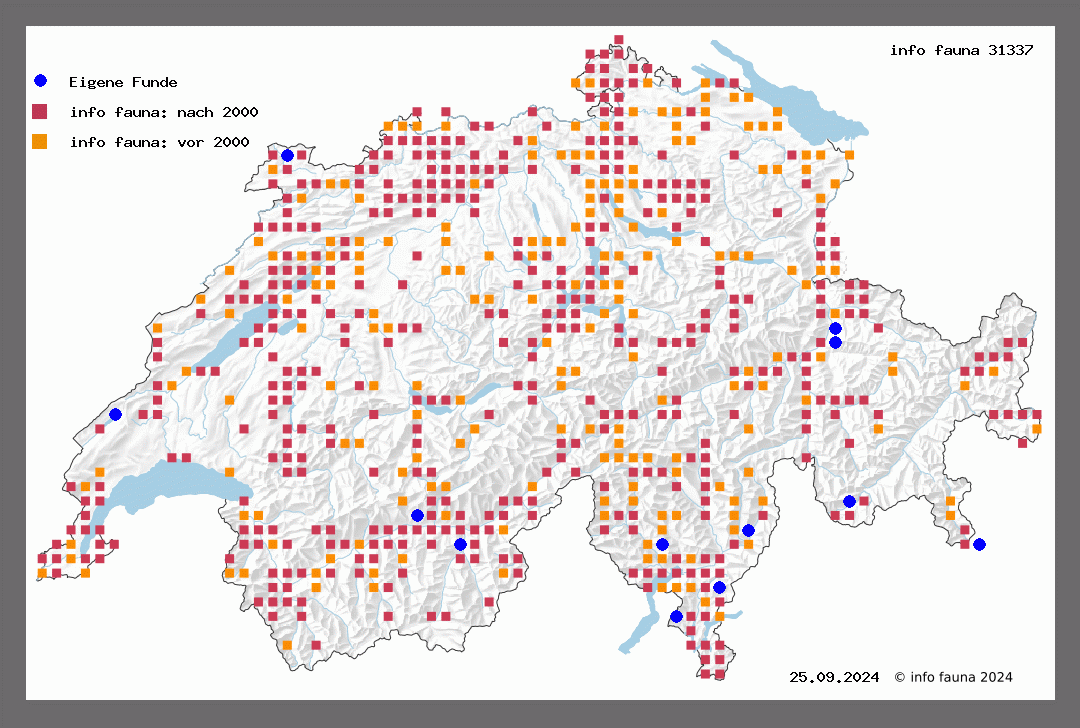This screenshot has height=728, width=1080.
Task: Click the date 25.09.2024 at the bottom
Action: coord(834,677)
